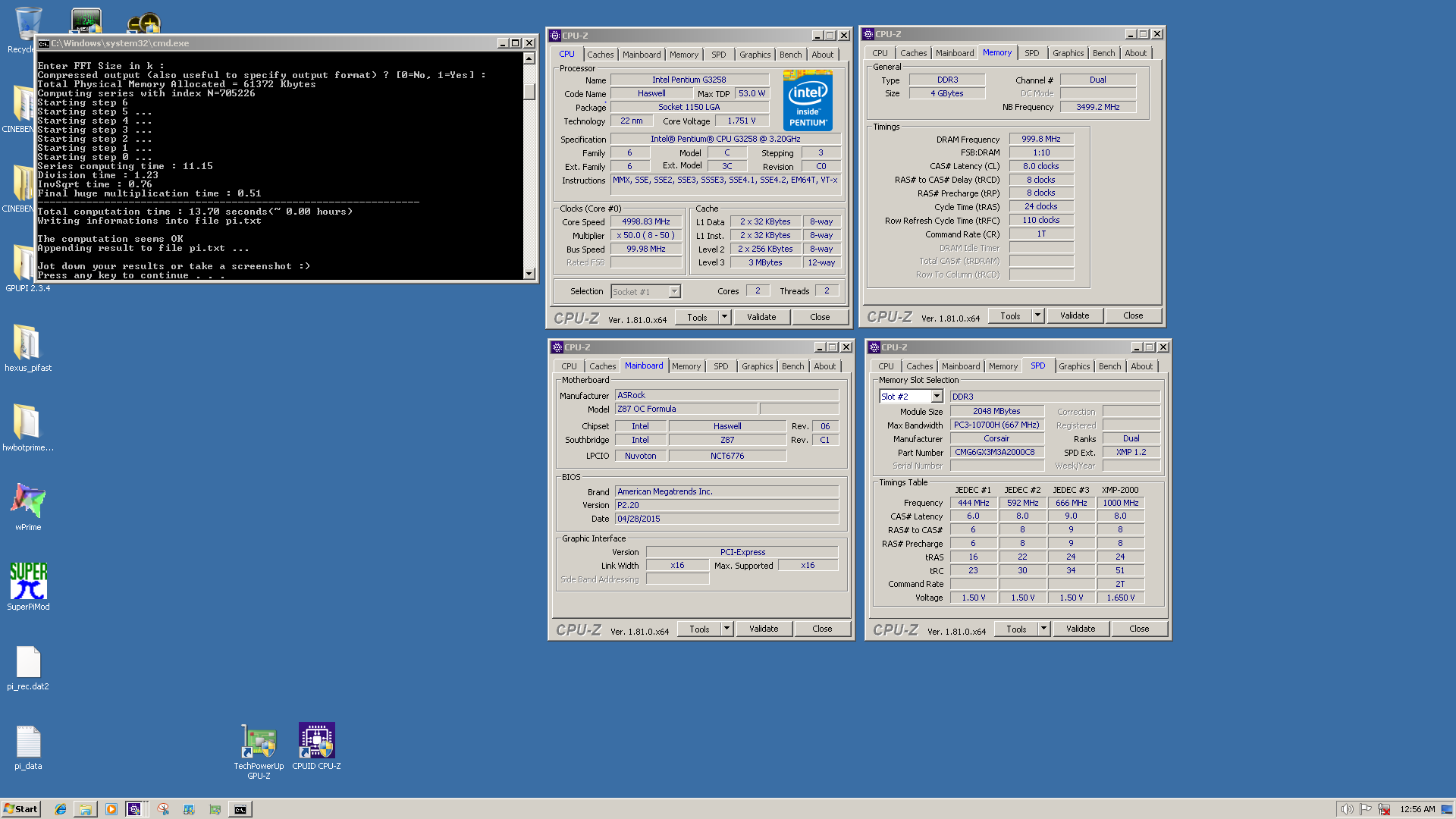
Task: Click the Core Speed 4998.83 MHz field
Action: tap(646, 222)
